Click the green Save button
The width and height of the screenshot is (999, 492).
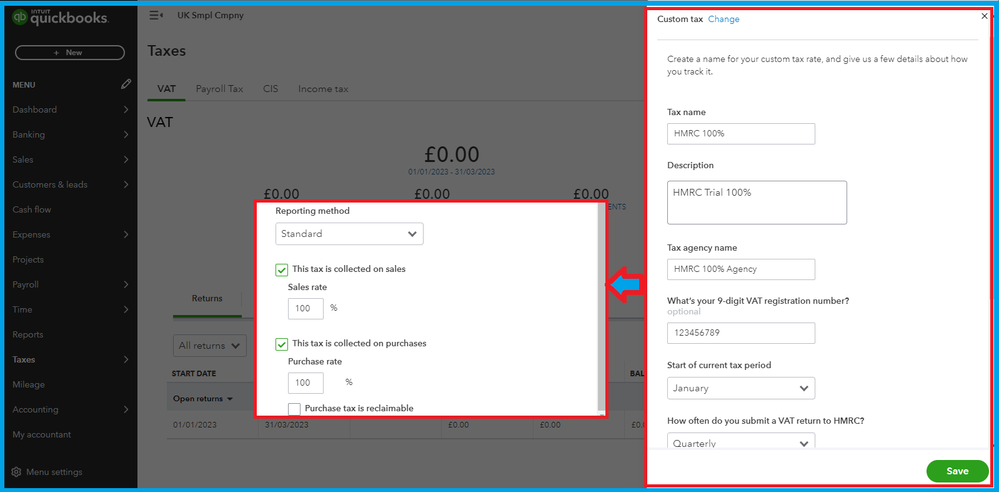pos(957,471)
